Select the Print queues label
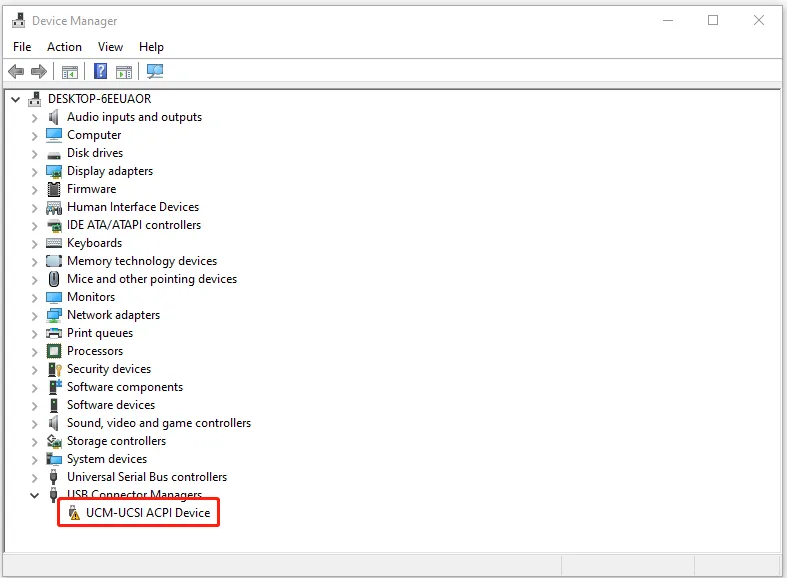This screenshot has height=578, width=787. coord(100,333)
